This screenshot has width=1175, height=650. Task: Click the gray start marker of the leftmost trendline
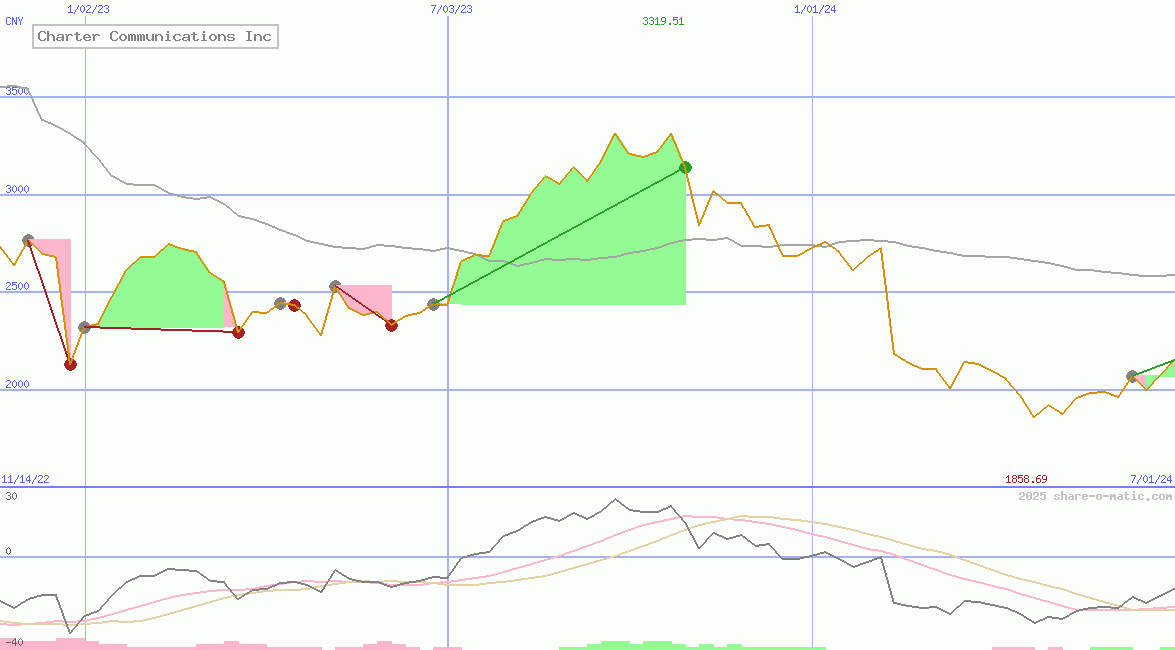28,239
